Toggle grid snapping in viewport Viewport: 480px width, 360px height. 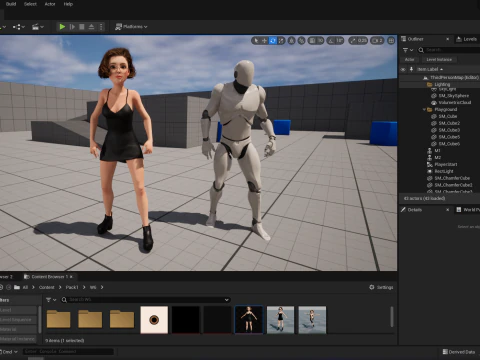(312, 41)
